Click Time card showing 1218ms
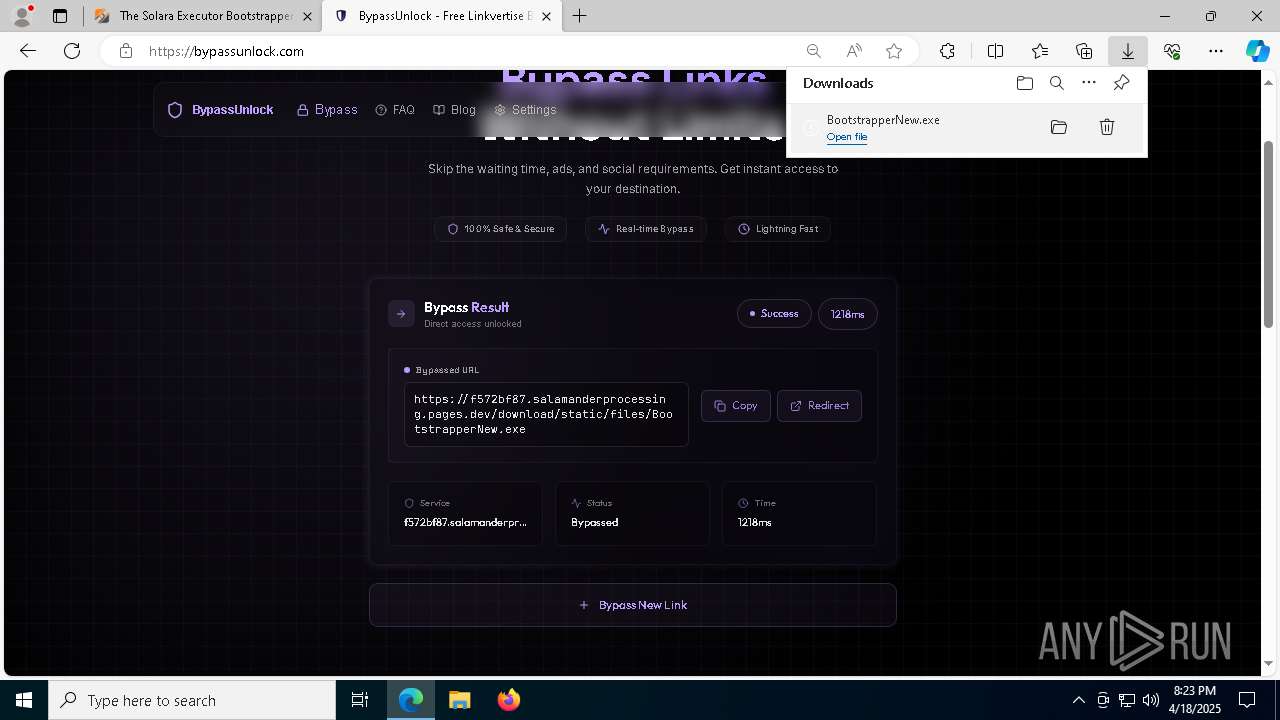The height and width of the screenshot is (720, 1280). point(799,513)
